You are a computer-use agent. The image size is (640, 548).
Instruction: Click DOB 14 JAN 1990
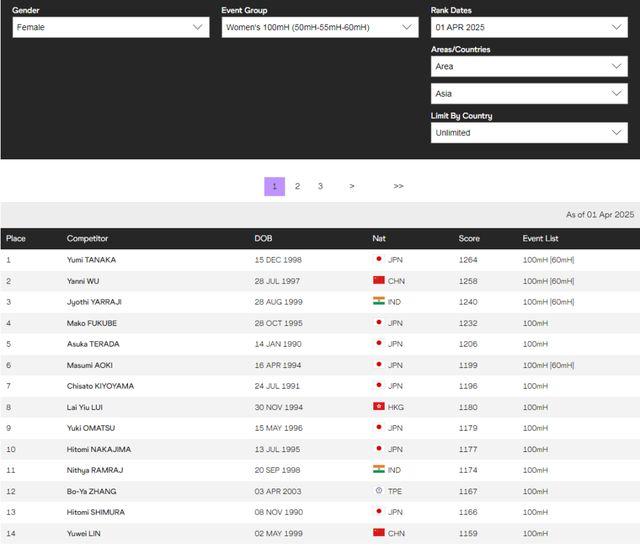(x=278, y=344)
